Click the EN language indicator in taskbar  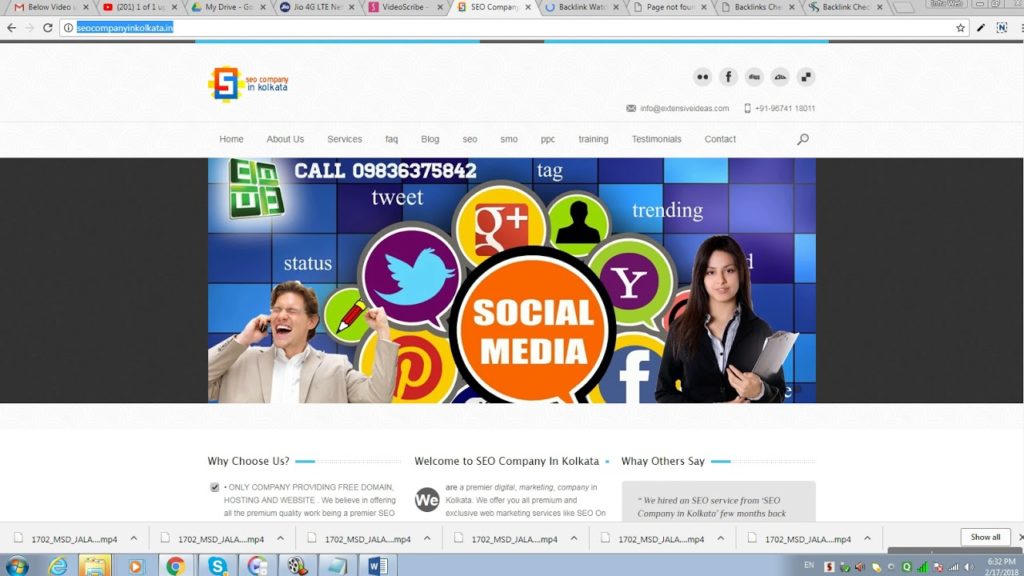[809, 565]
